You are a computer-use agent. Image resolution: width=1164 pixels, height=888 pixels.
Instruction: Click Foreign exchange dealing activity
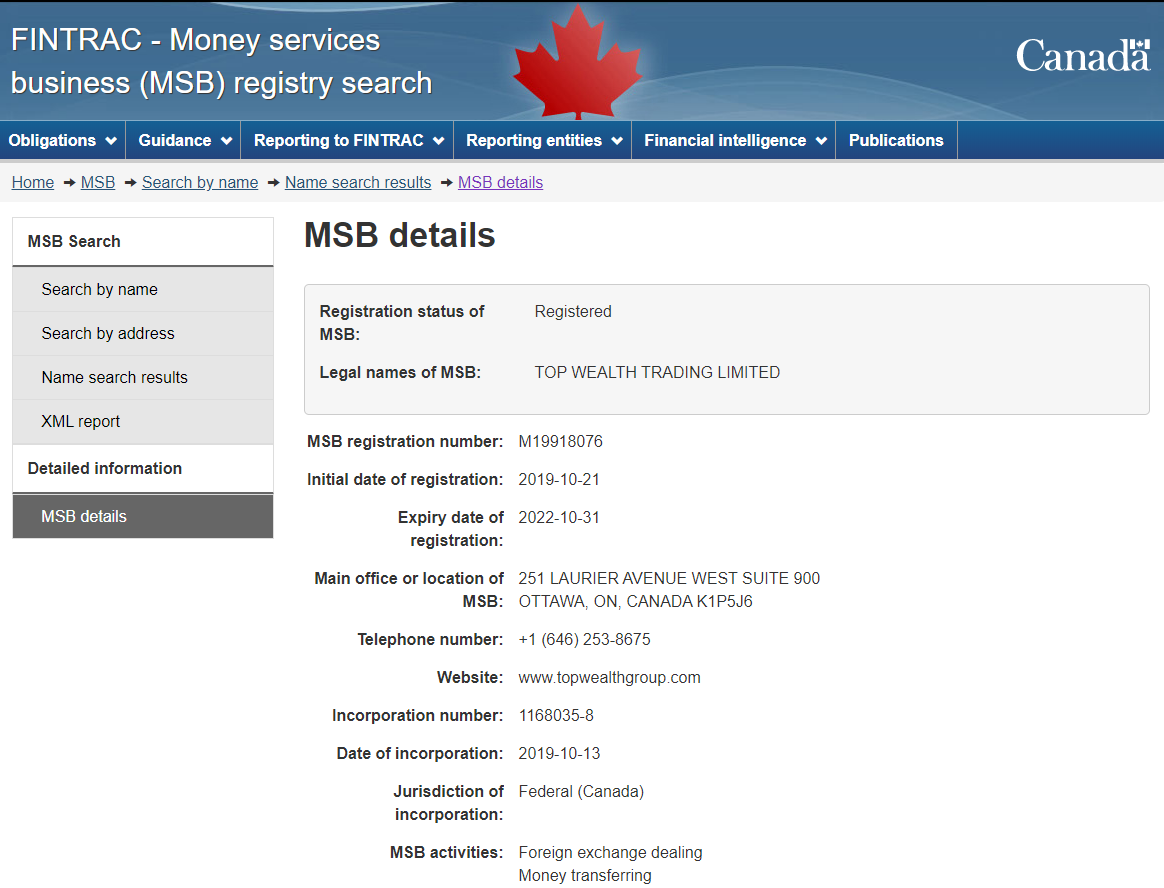pos(610,852)
